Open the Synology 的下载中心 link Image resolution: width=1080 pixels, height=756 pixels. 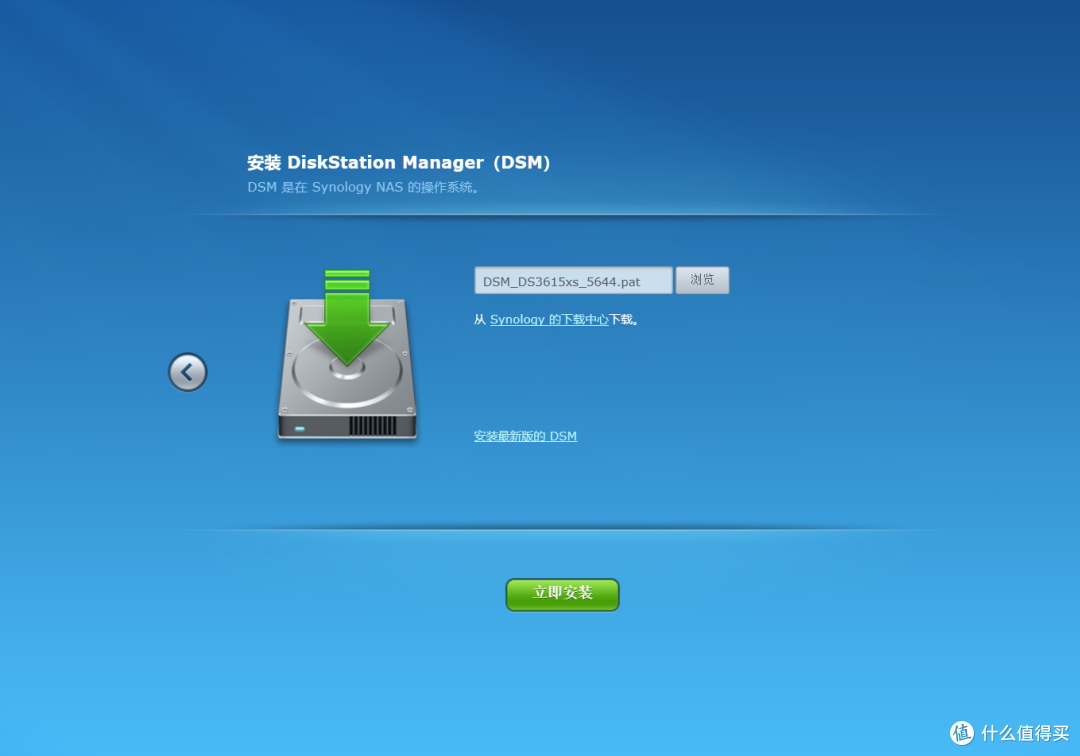[549, 319]
